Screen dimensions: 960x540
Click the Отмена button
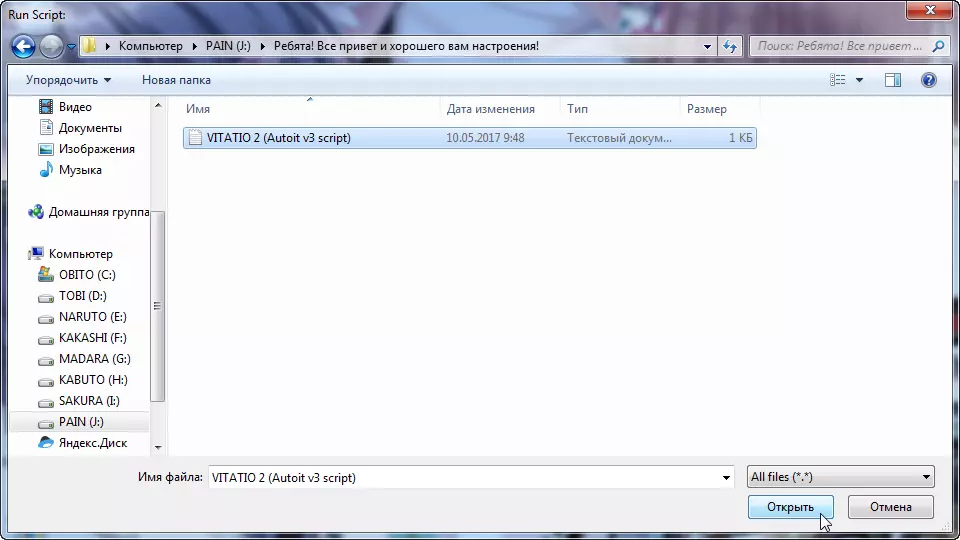pos(891,507)
